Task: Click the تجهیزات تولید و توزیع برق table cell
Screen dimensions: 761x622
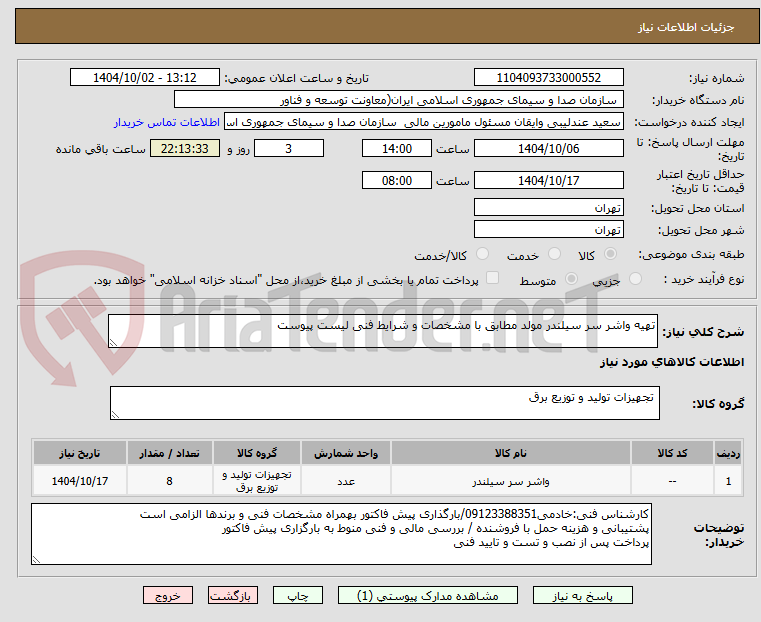Action: [x=257, y=481]
